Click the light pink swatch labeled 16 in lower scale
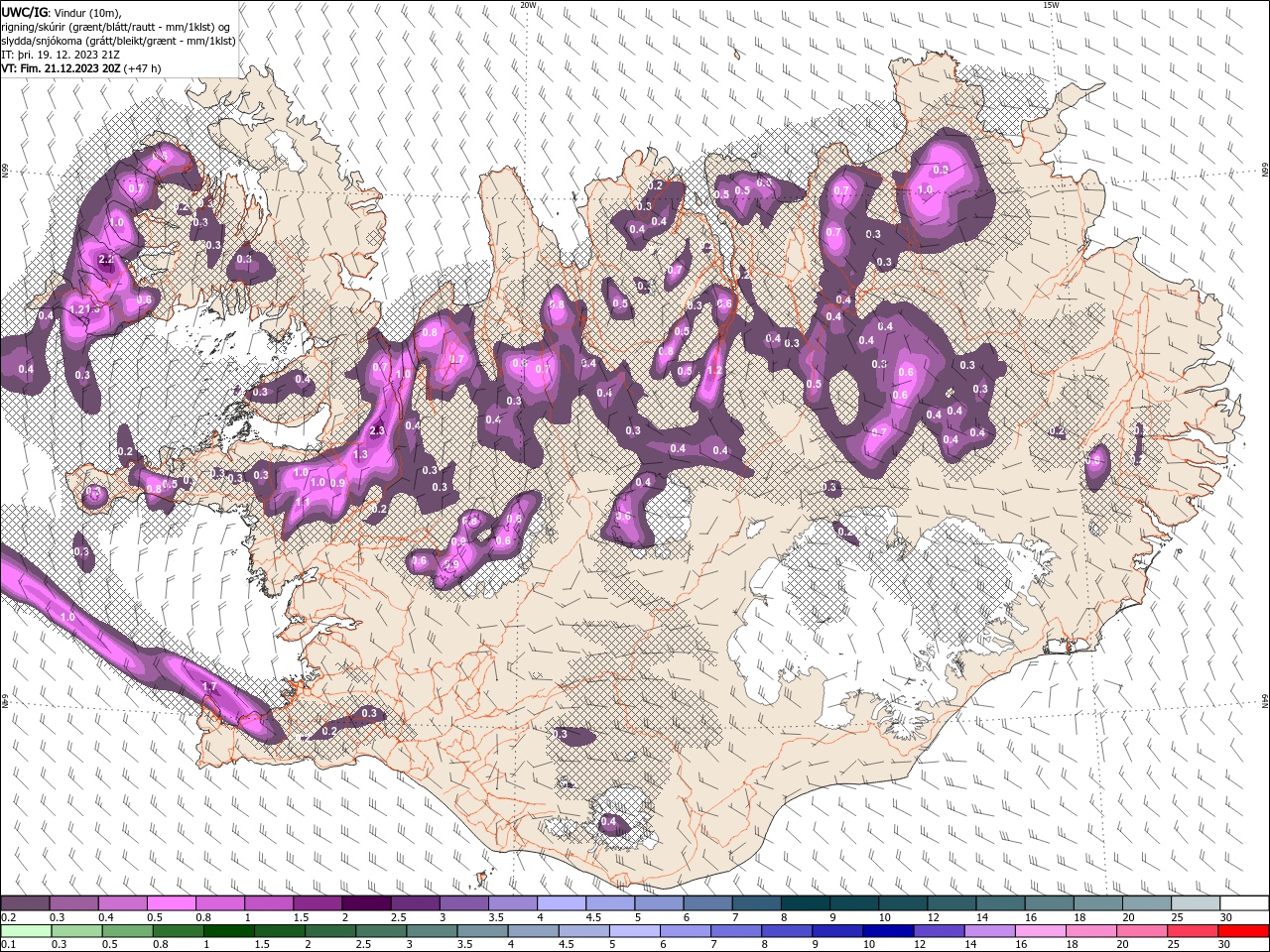This screenshot has width=1270, height=952. click(1041, 931)
